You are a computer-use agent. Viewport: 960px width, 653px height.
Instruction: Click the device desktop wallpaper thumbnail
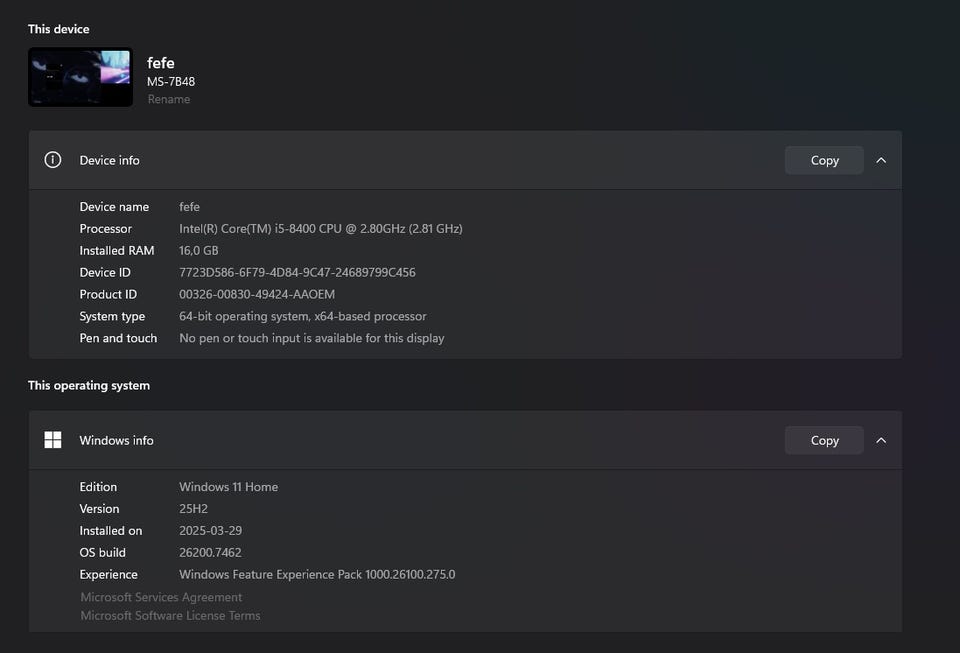pos(80,77)
